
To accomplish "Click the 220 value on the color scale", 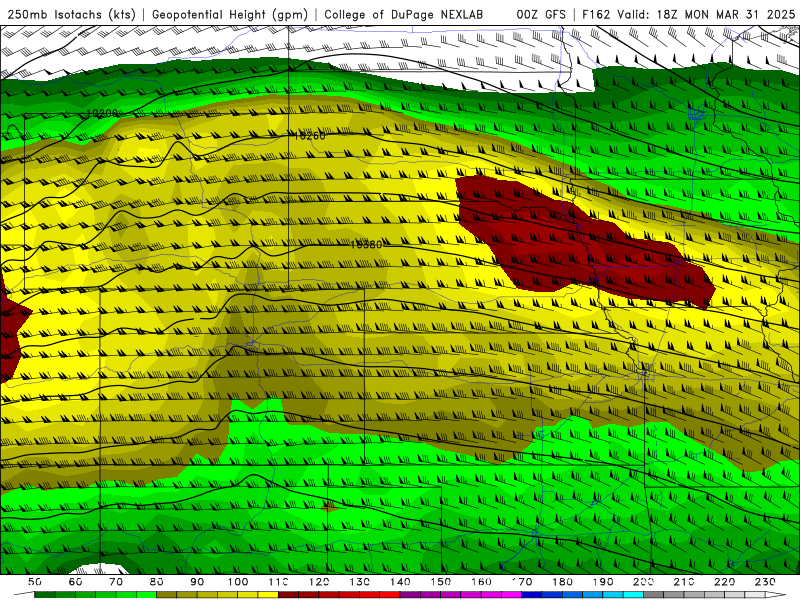I will 724,582.
